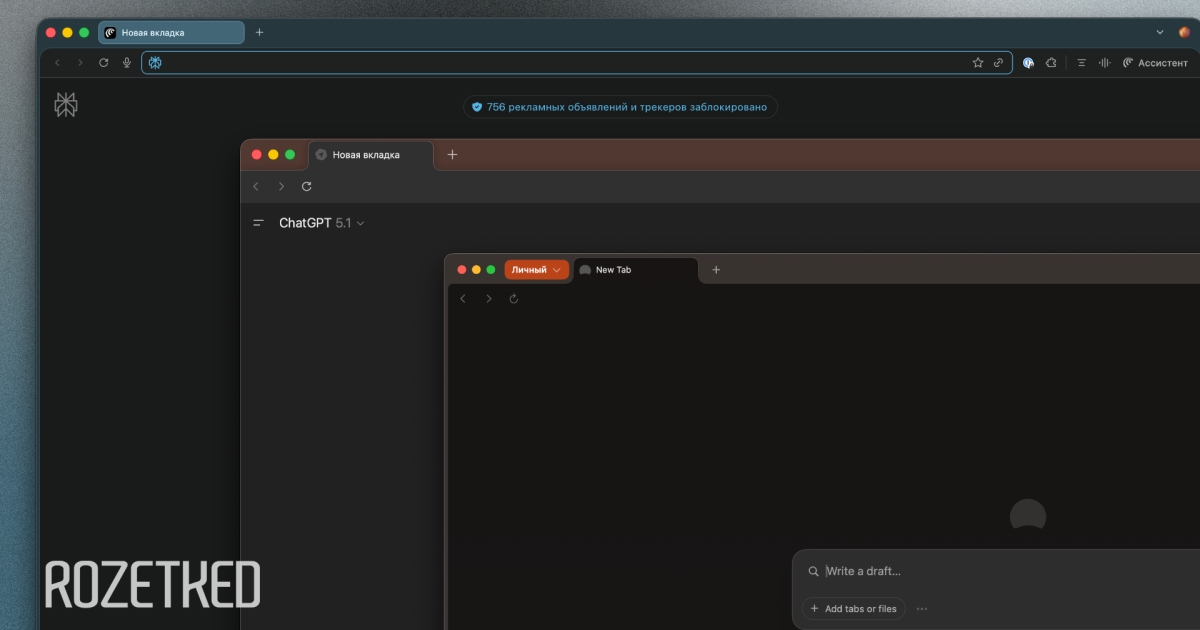Reload the page in the ChatGPT Atlas window

coord(307,187)
